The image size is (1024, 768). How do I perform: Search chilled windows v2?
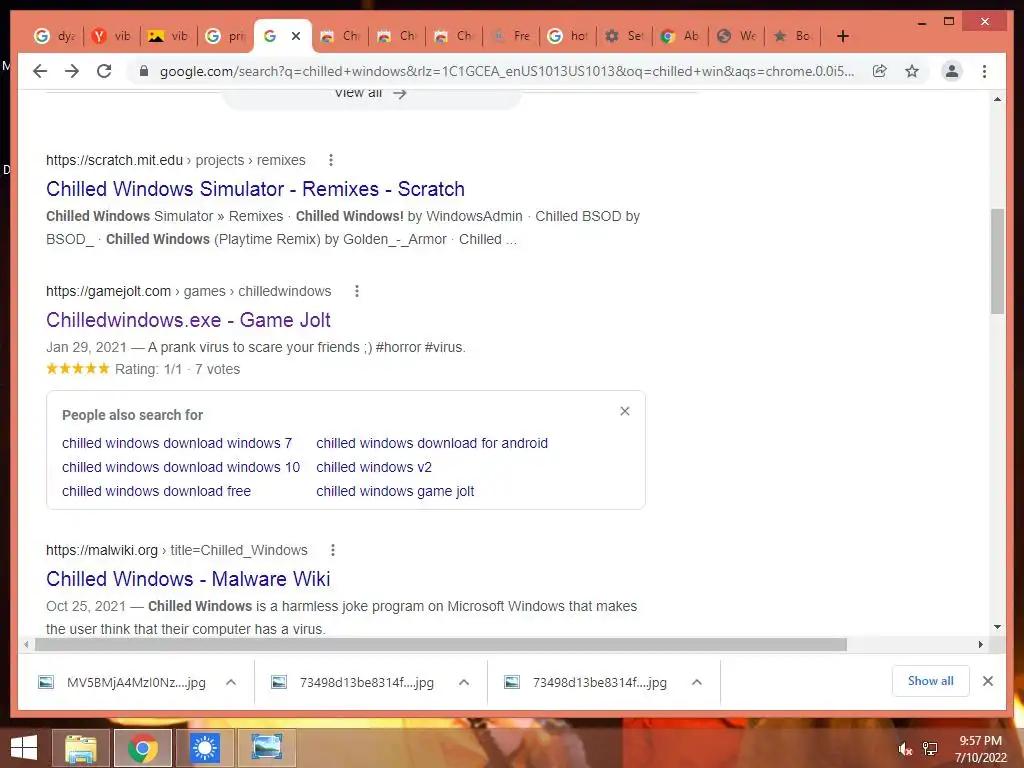(374, 467)
